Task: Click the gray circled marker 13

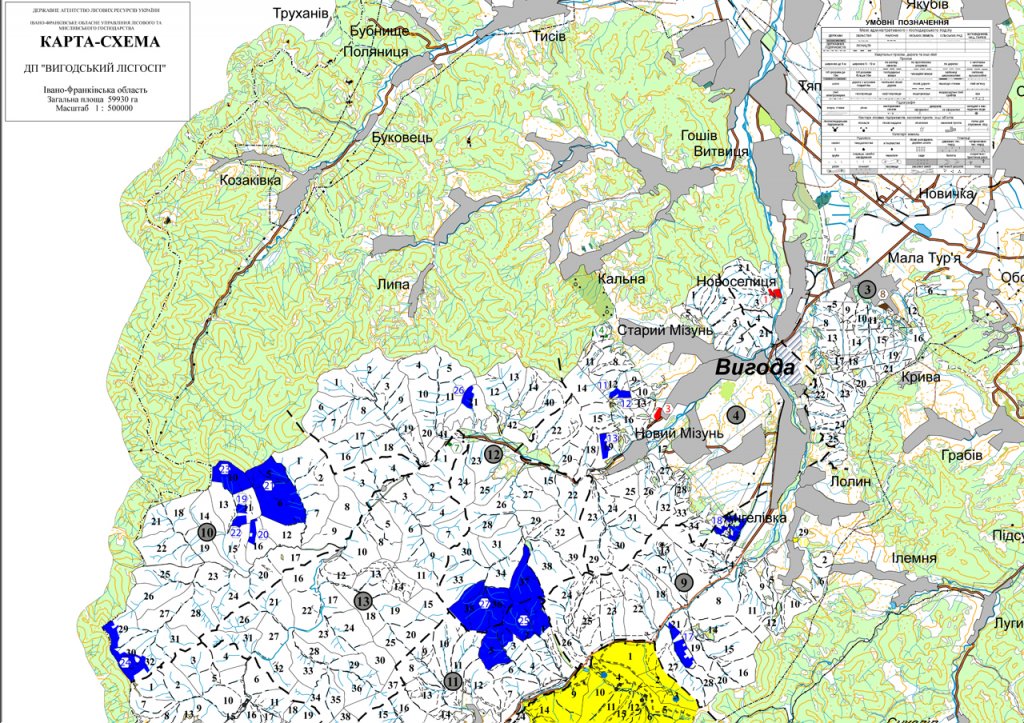Action: coord(363,600)
